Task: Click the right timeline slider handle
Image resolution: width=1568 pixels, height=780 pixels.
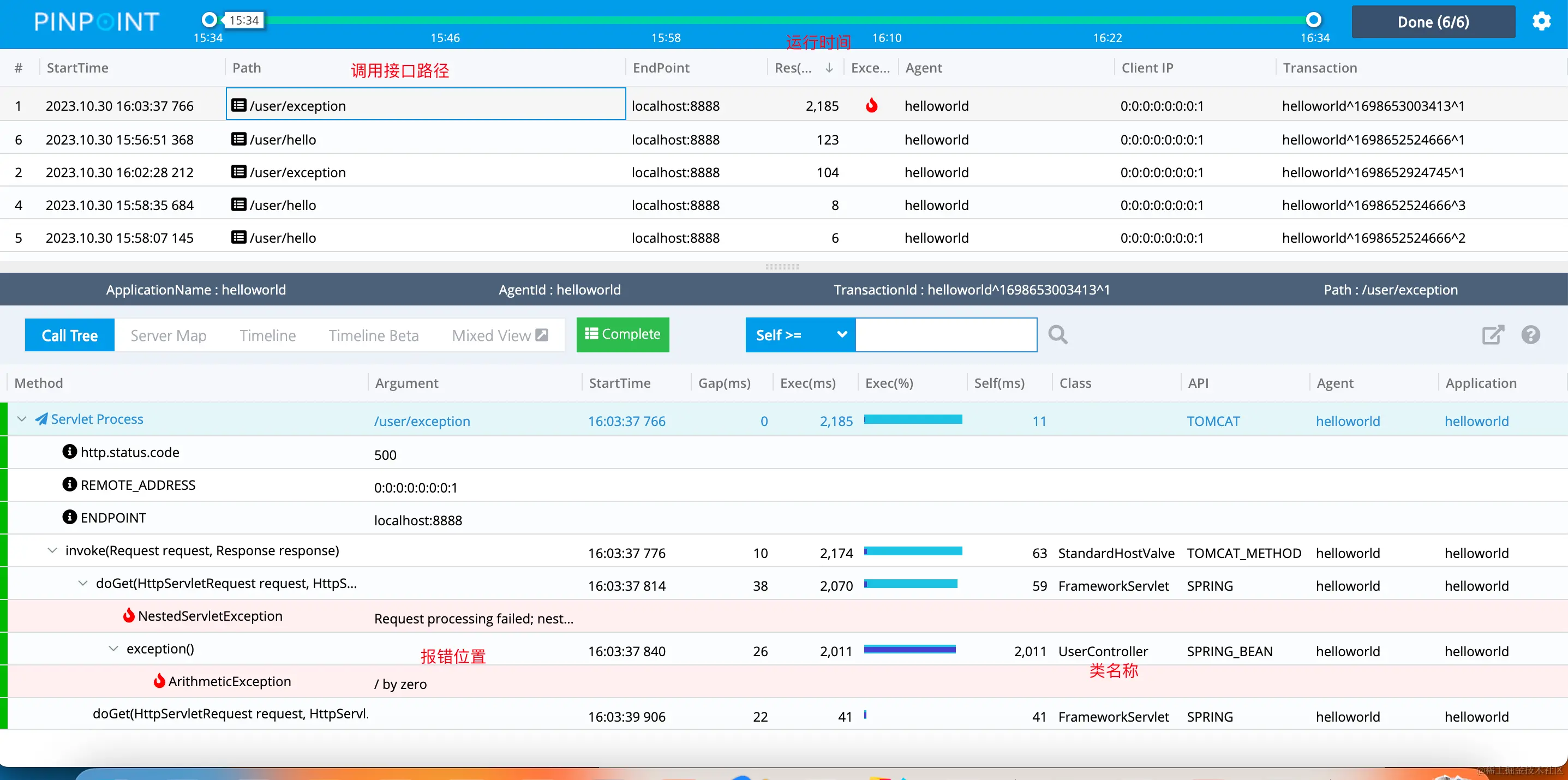Action: pos(1314,20)
